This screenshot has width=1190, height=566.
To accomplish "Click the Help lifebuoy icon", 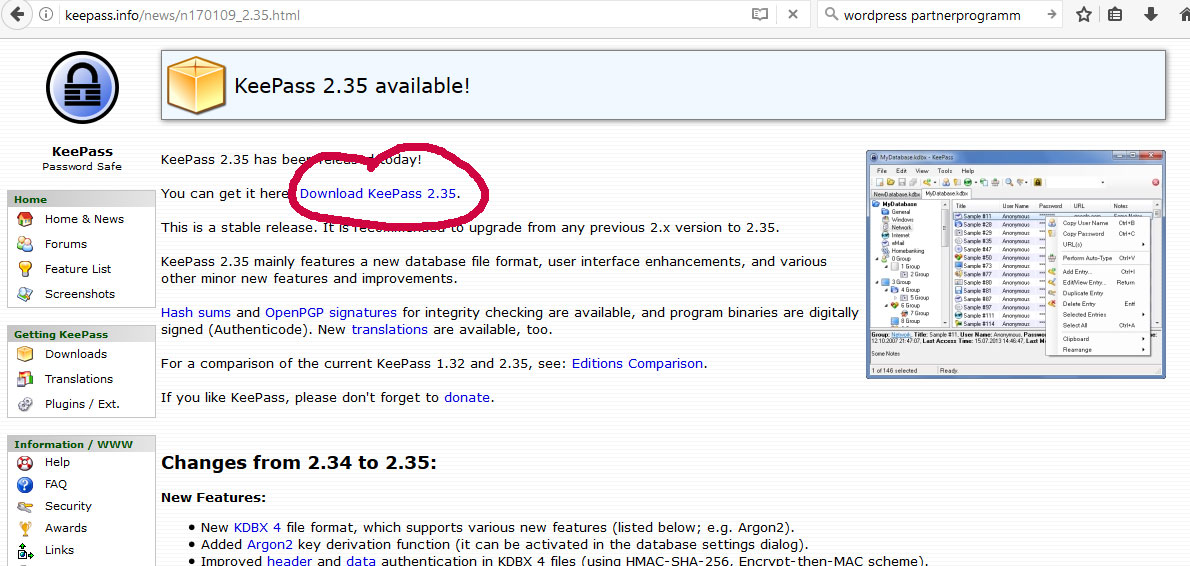I will [x=25, y=462].
